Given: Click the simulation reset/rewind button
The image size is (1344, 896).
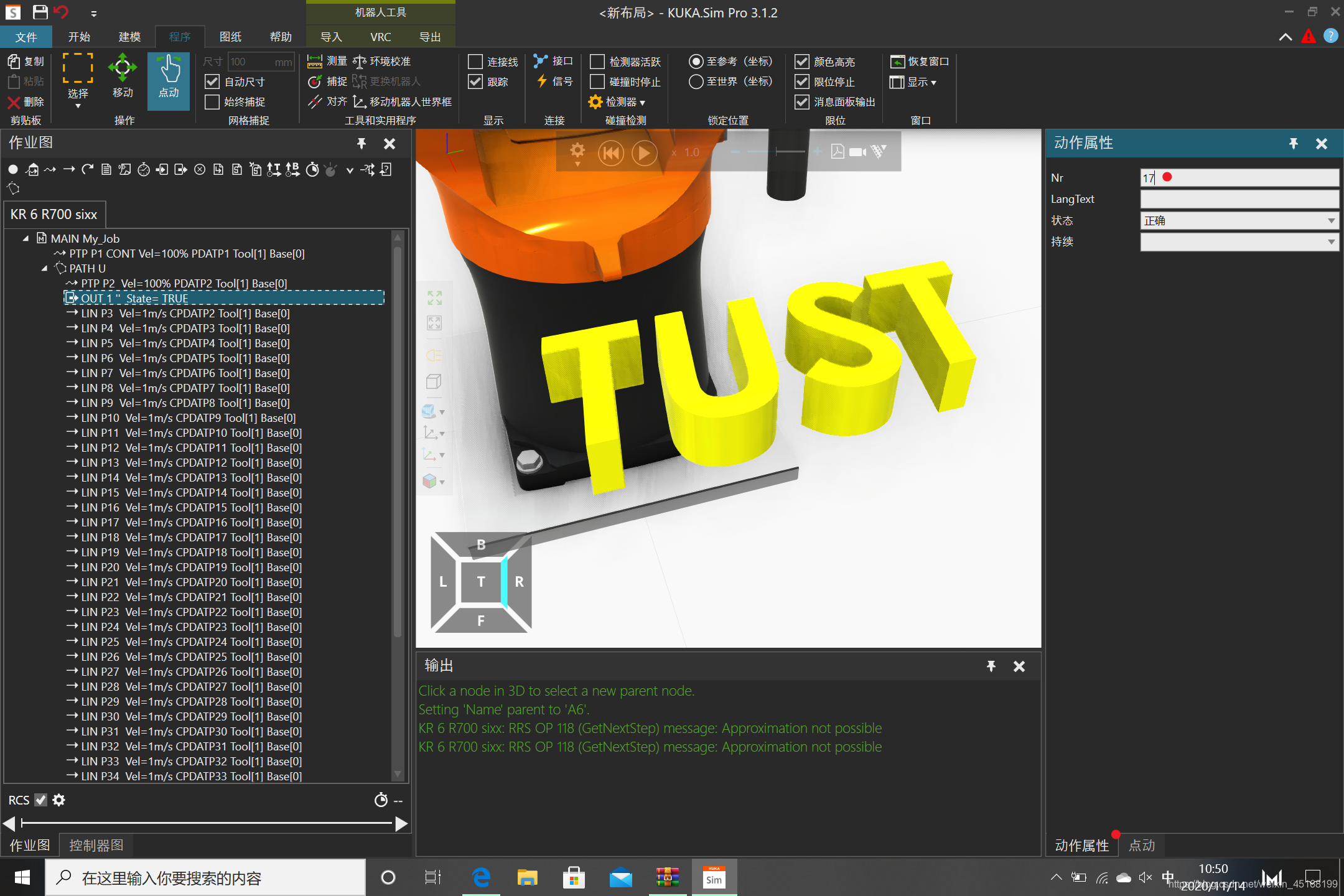Looking at the screenshot, I should click(610, 152).
